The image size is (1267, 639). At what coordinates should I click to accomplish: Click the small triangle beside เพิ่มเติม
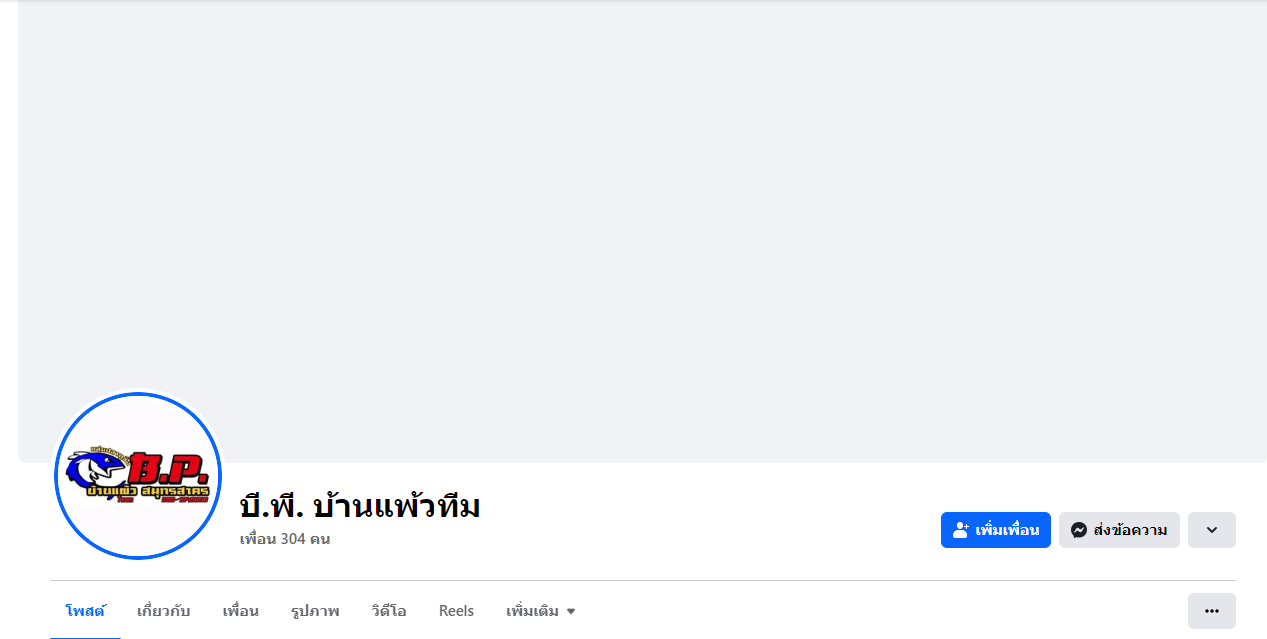tap(571, 611)
